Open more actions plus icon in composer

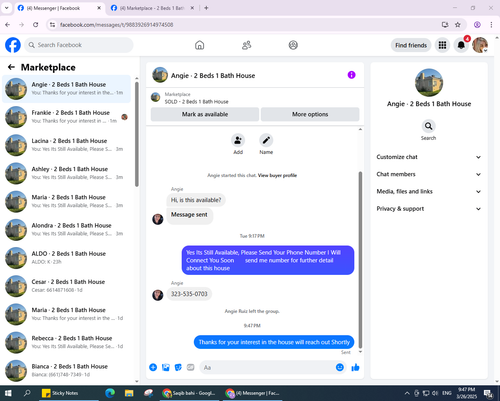(153, 367)
